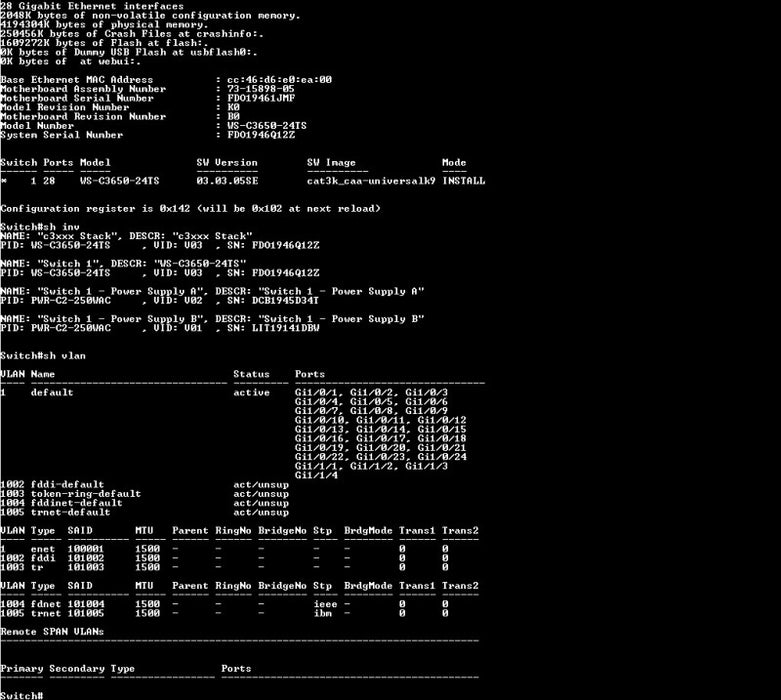Click the 'Model Revision Number' label
This screenshot has height=700, width=781.
click(65, 107)
